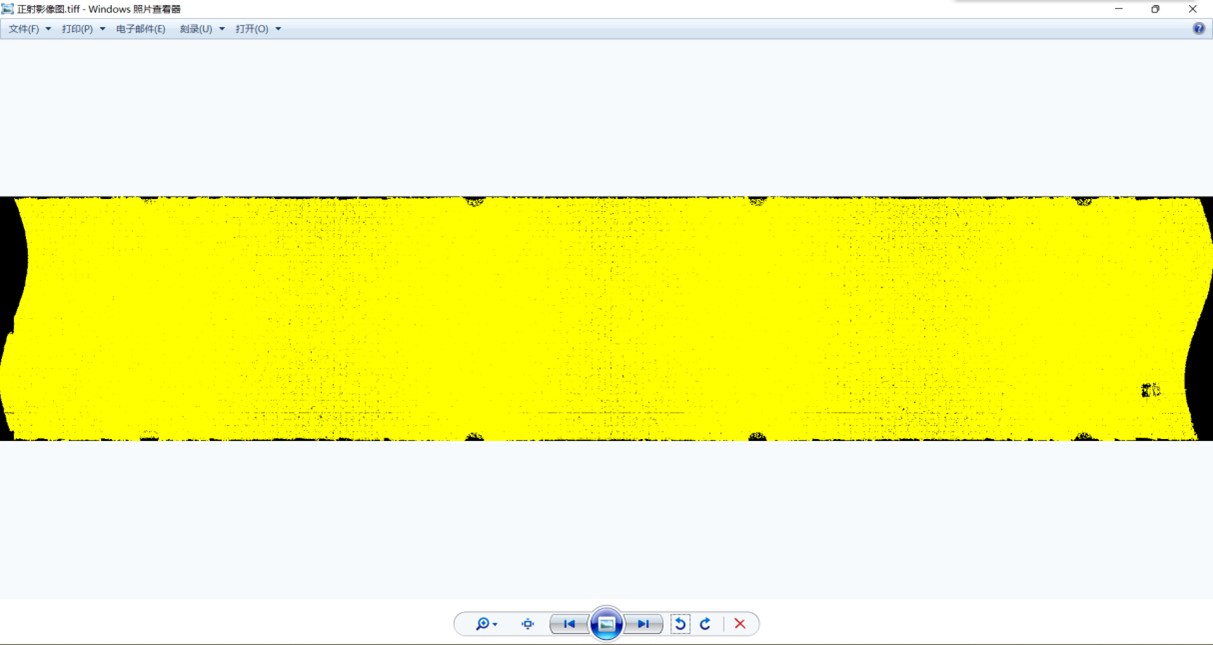Minimize the Photo Viewer window

(1118, 9)
